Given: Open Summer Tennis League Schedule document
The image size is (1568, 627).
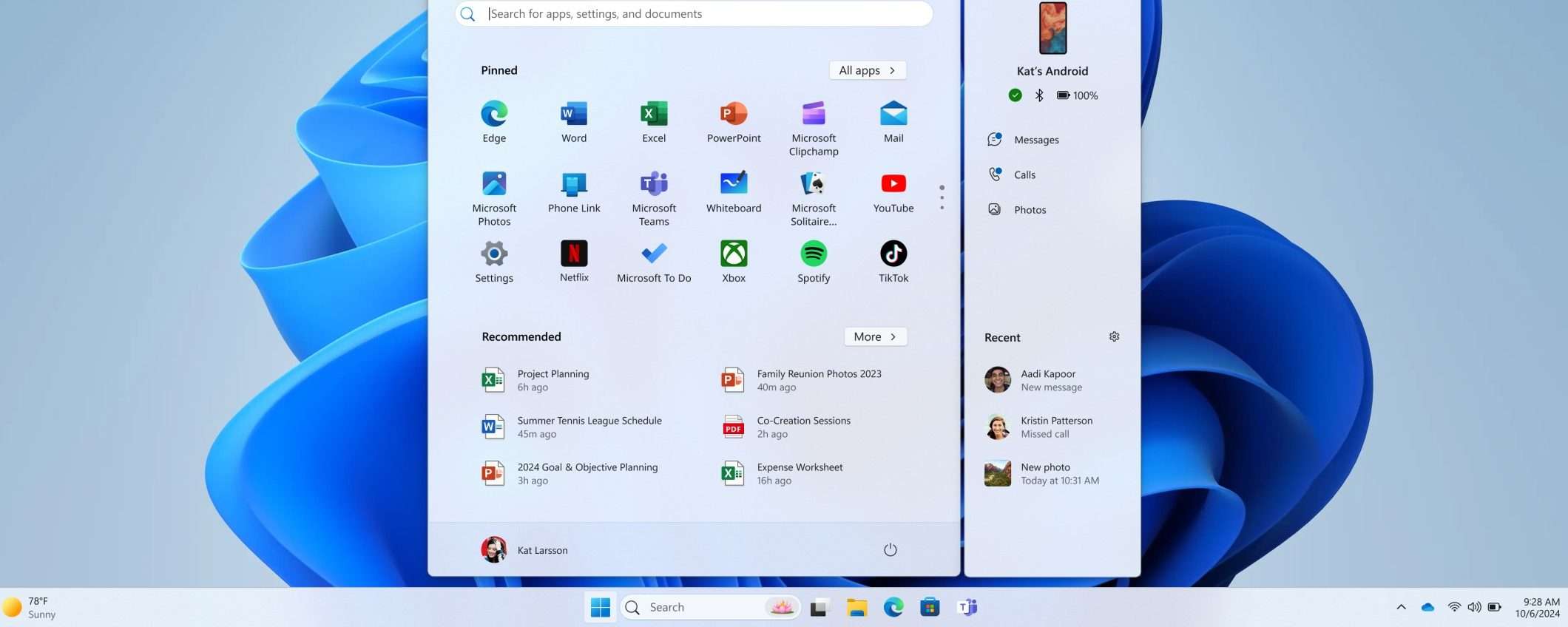Looking at the screenshot, I should pos(589,427).
